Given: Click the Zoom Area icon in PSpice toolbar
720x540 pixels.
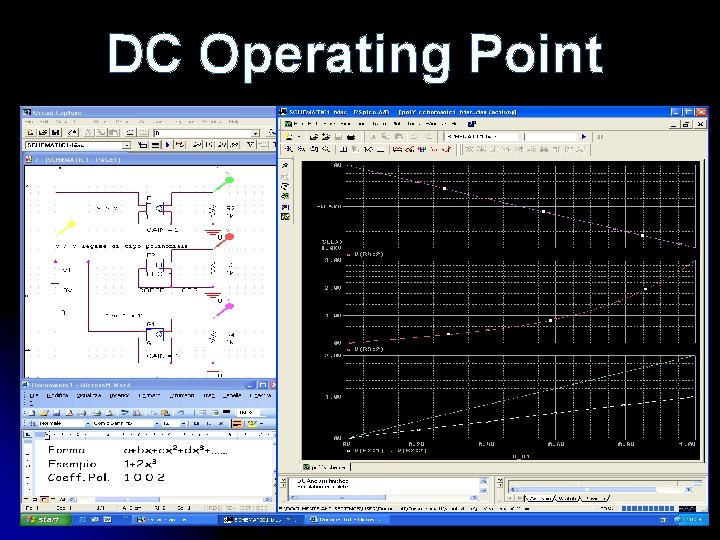Looking at the screenshot, I should tap(314, 149).
